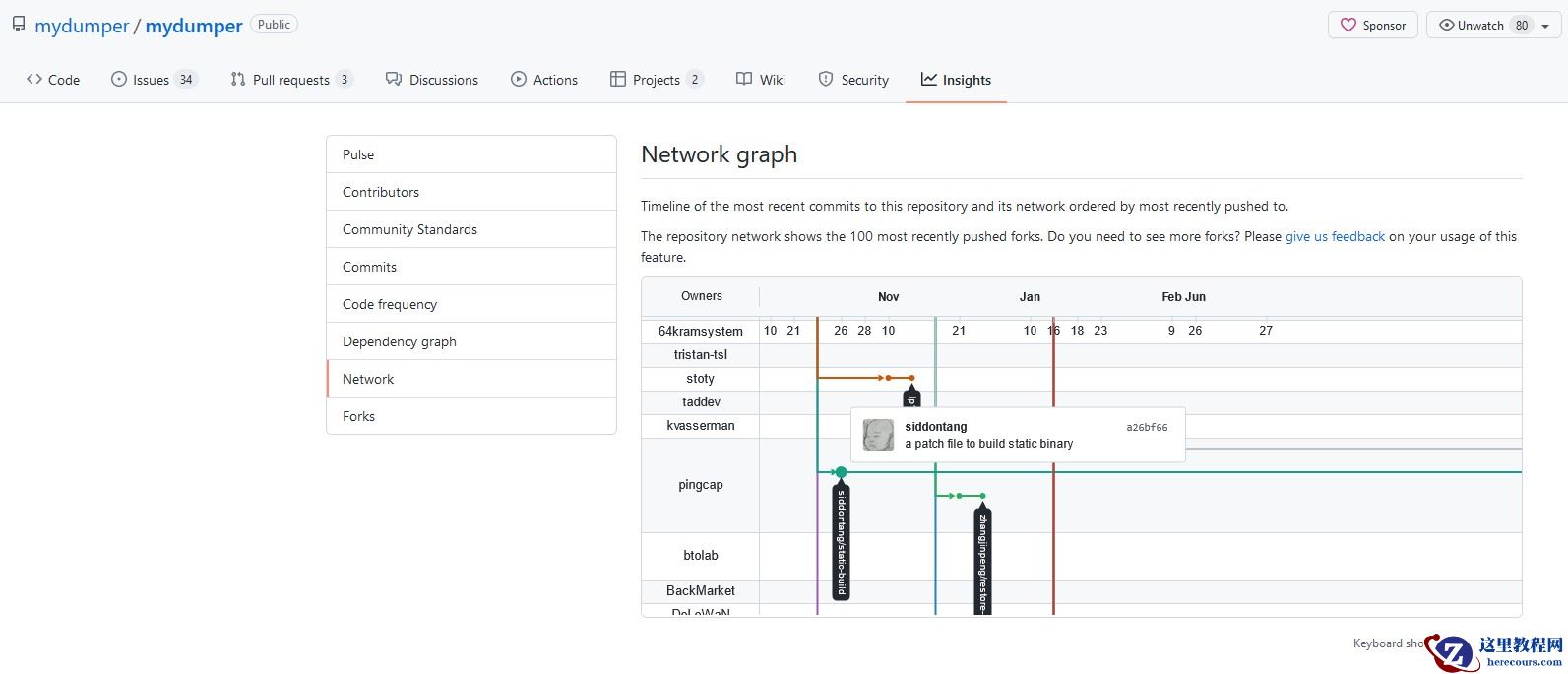Select Pulse in the Insights sidebar
This screenshot has height=674, width=1568.
(x=471, y=154)
